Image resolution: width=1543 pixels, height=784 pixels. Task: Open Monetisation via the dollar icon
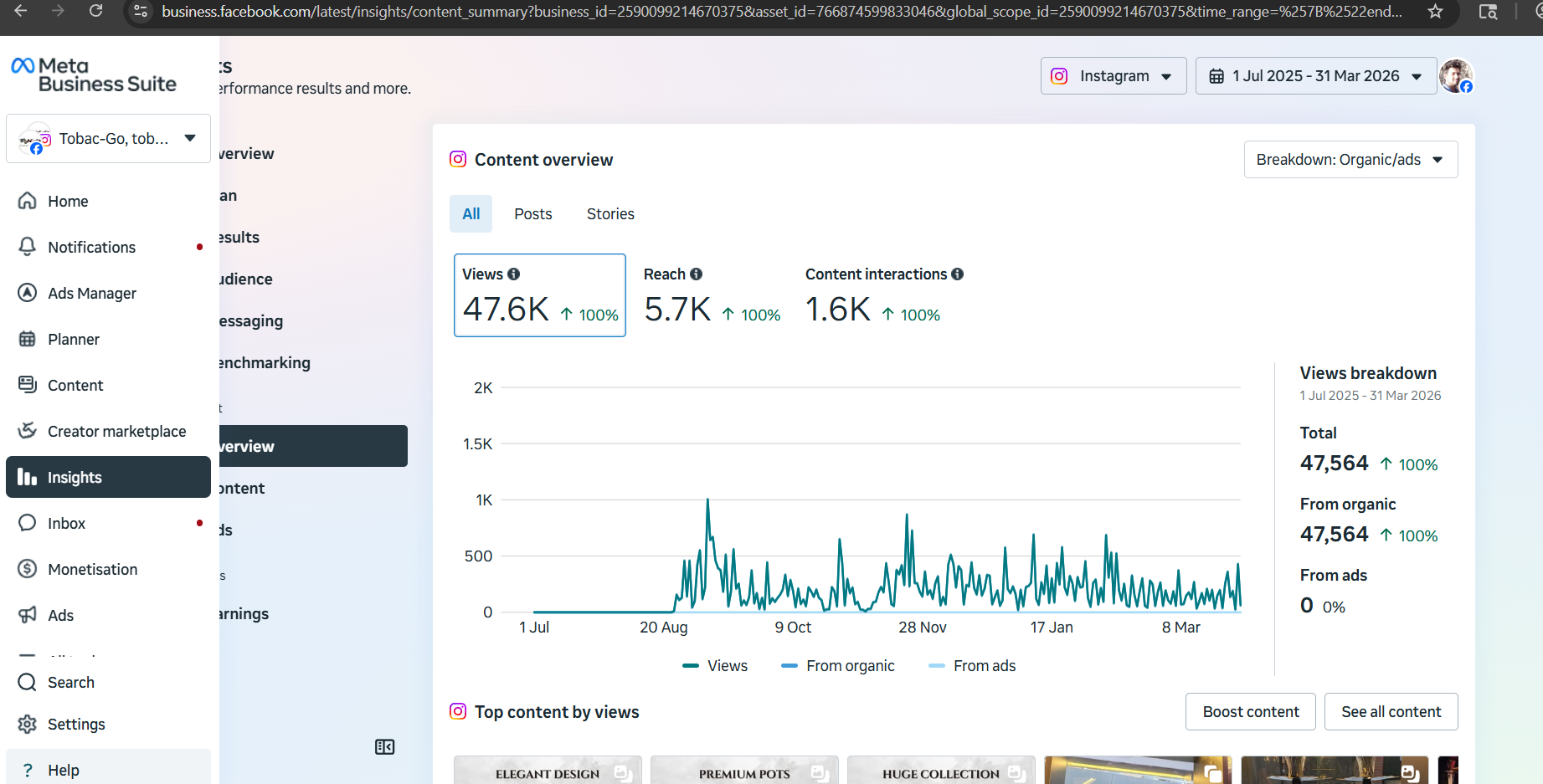(x=28, y=569)
